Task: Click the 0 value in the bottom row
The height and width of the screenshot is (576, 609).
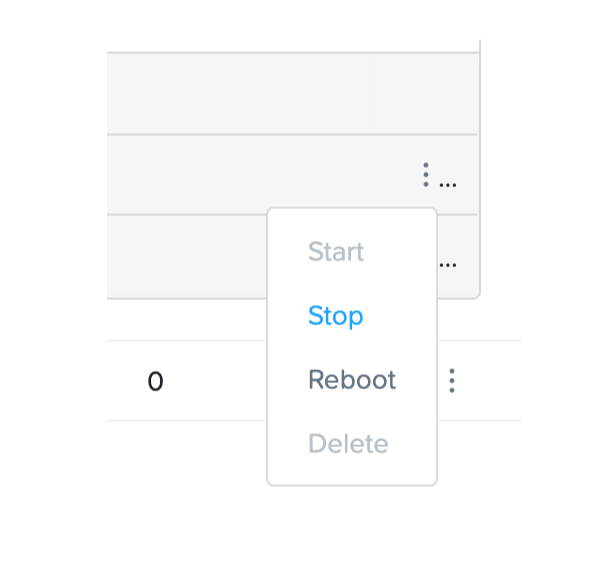Action: (x=155, y=381)
